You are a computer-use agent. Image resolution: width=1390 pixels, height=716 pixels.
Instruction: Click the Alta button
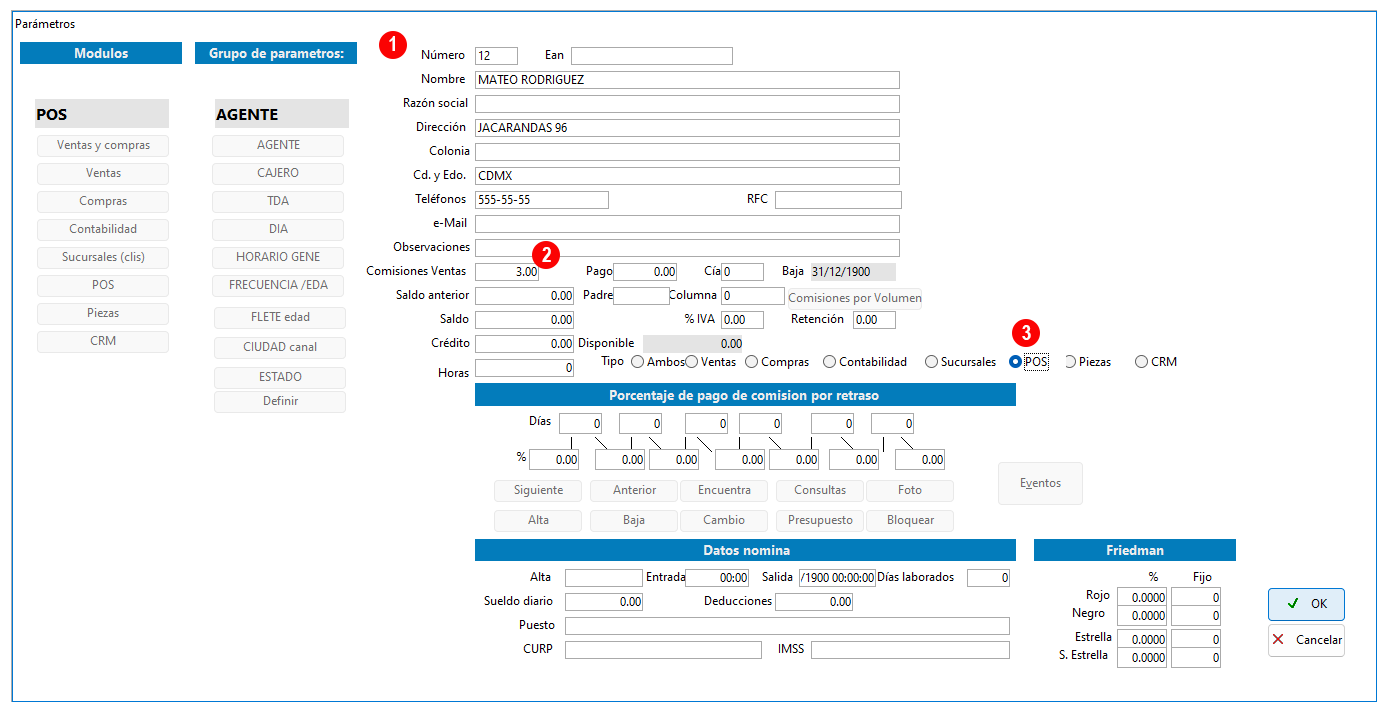538,521
